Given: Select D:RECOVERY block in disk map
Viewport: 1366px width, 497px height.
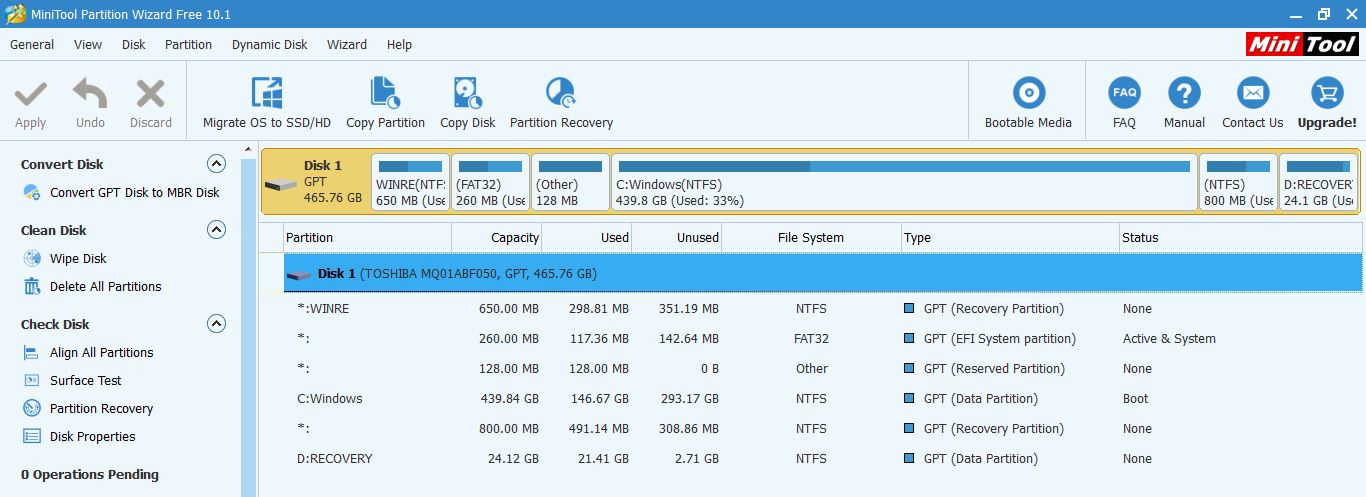Looking at the screenshot, I should 1318,182.
